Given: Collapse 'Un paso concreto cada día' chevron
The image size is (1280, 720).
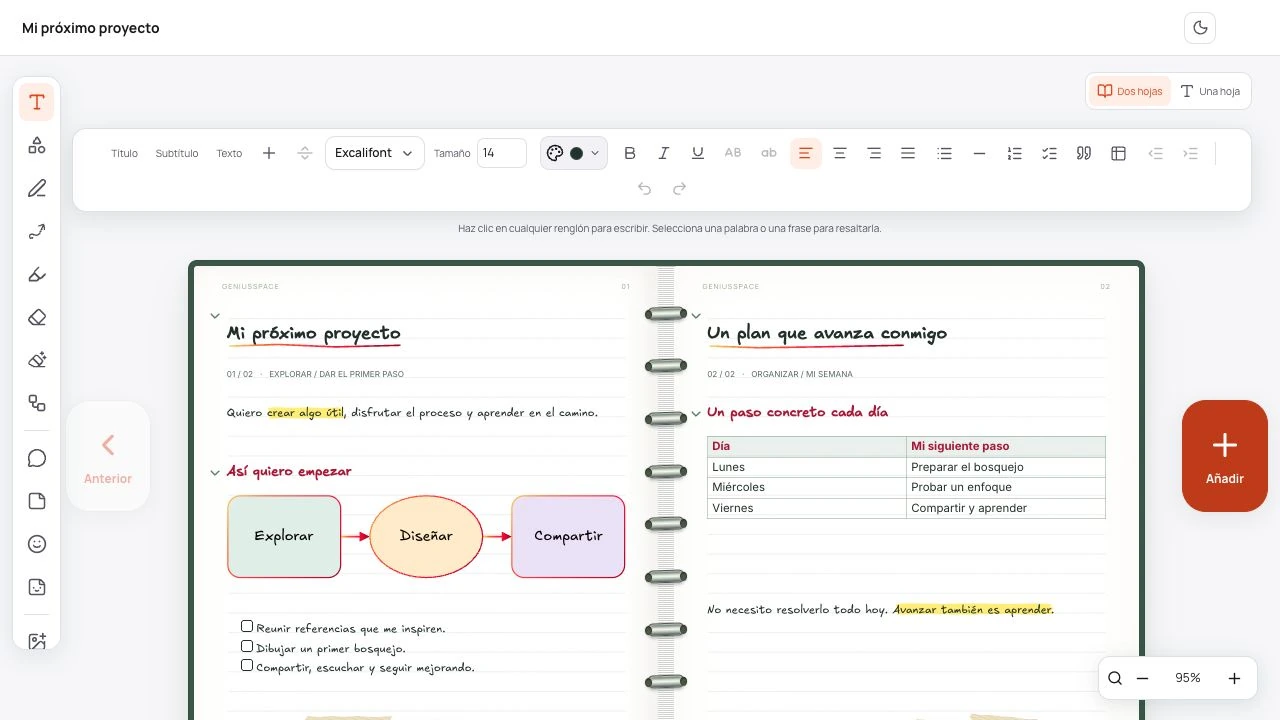Looking at the screenshot, I should (696, 414).
